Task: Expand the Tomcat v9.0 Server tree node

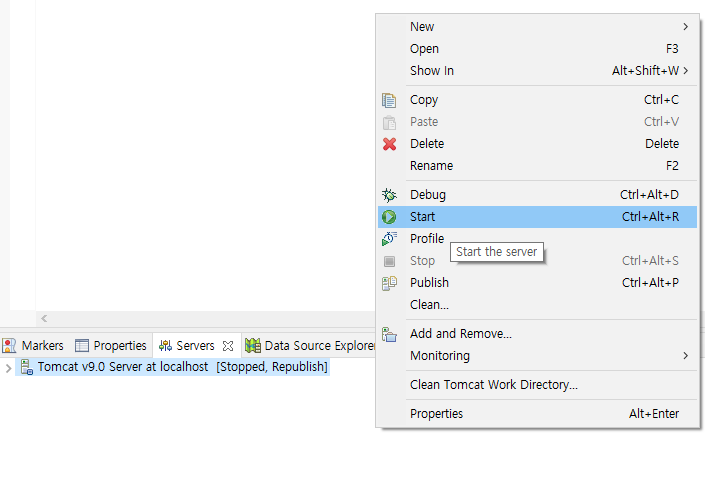Action: 8,368
